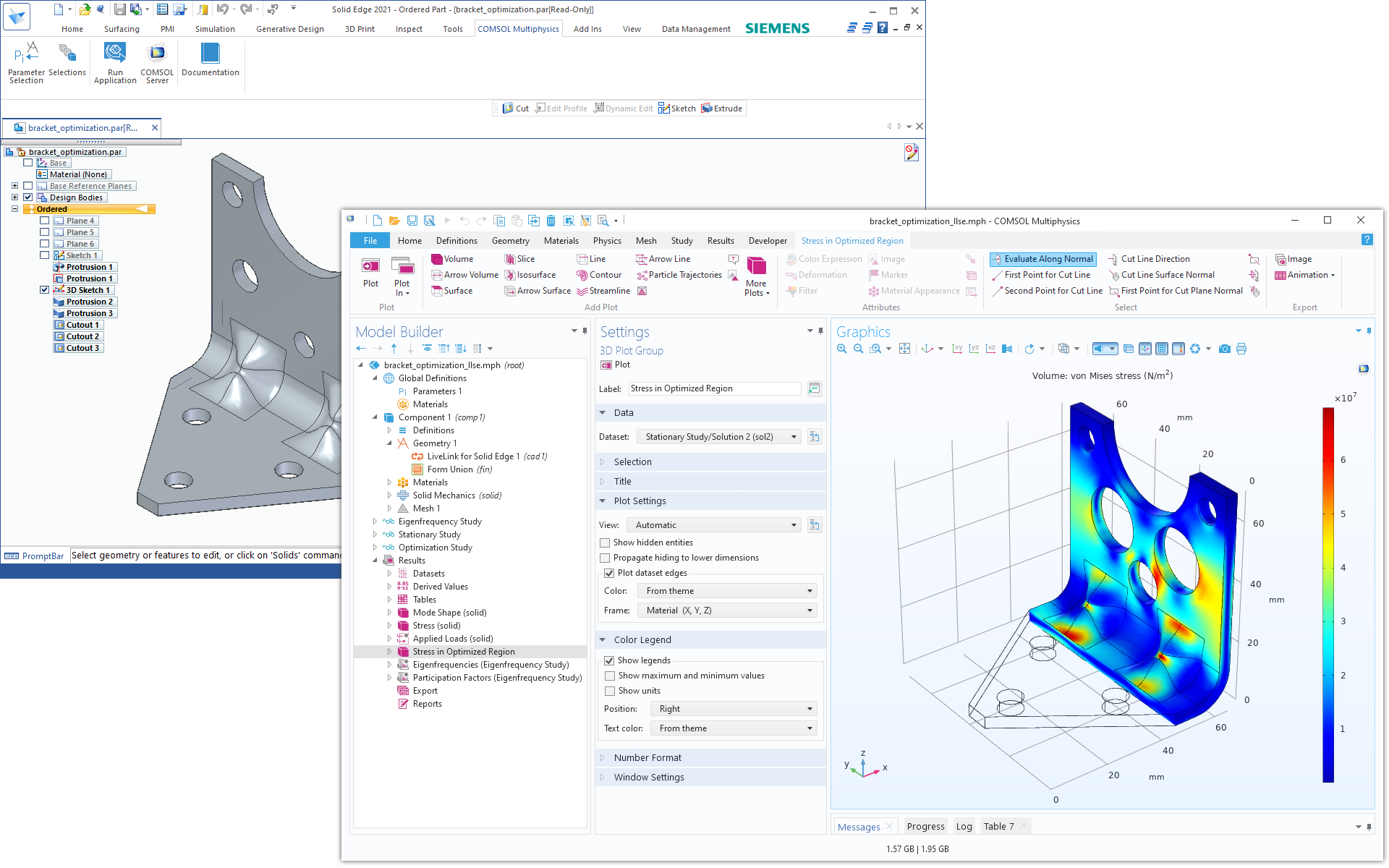Enable Show hidden entities checkbox

click(605, 542)
